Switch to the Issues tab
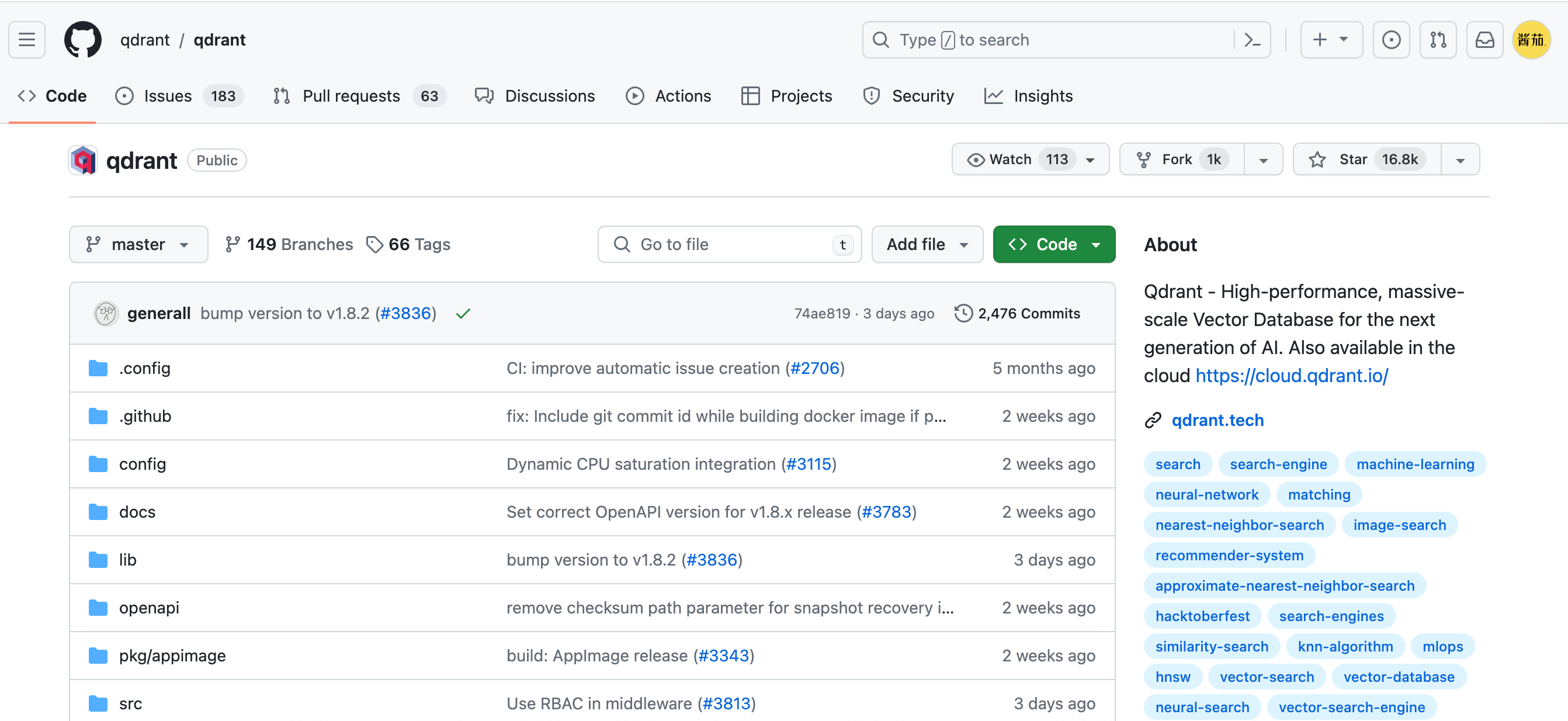 click(x=179, y=96)
